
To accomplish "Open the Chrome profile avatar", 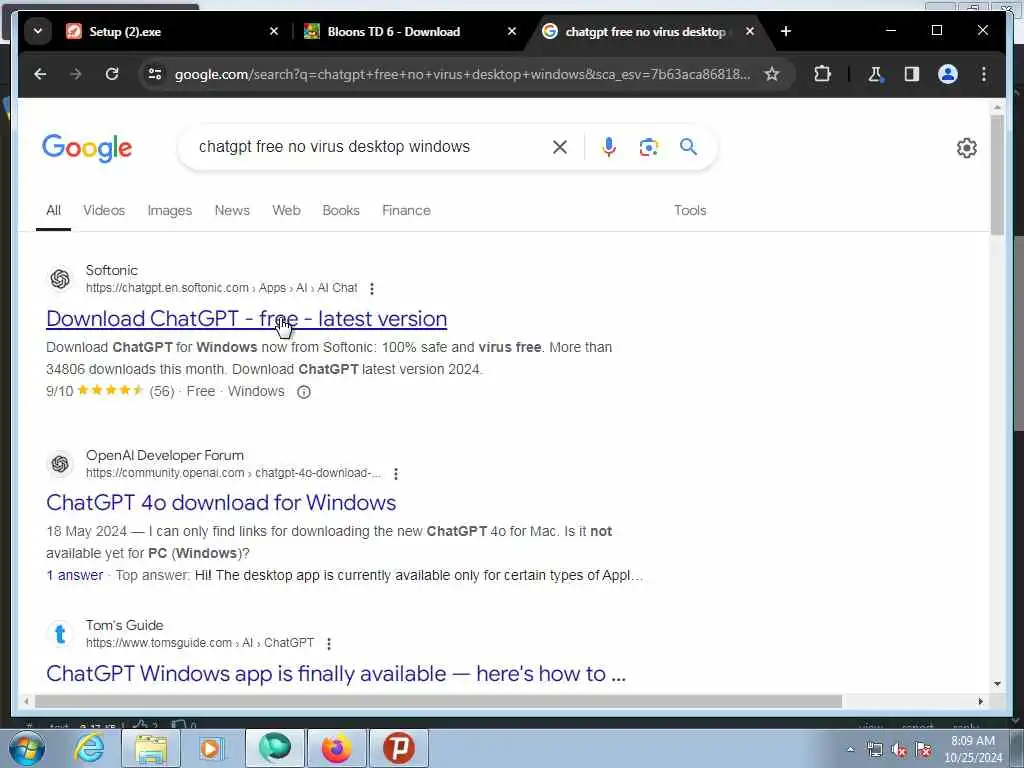I will pyautogui.click(x=948, y=74).
